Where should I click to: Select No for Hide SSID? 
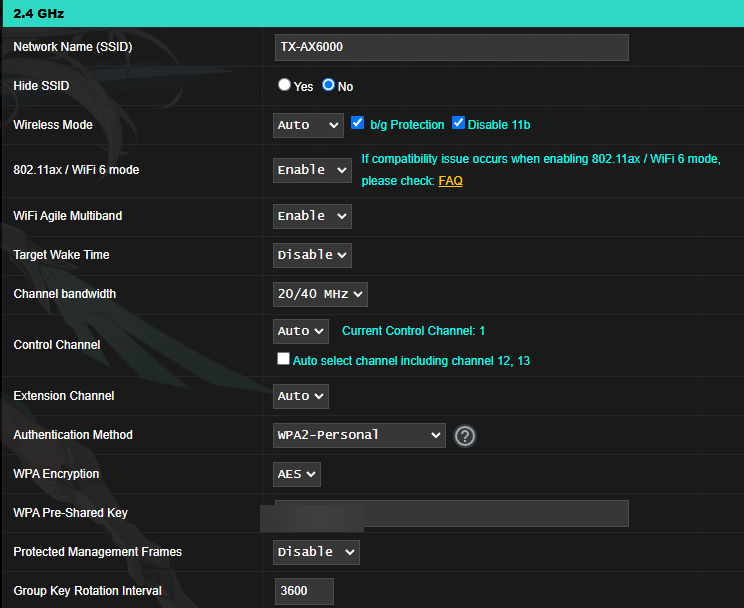pyautogui.click(x=328, y=86)
